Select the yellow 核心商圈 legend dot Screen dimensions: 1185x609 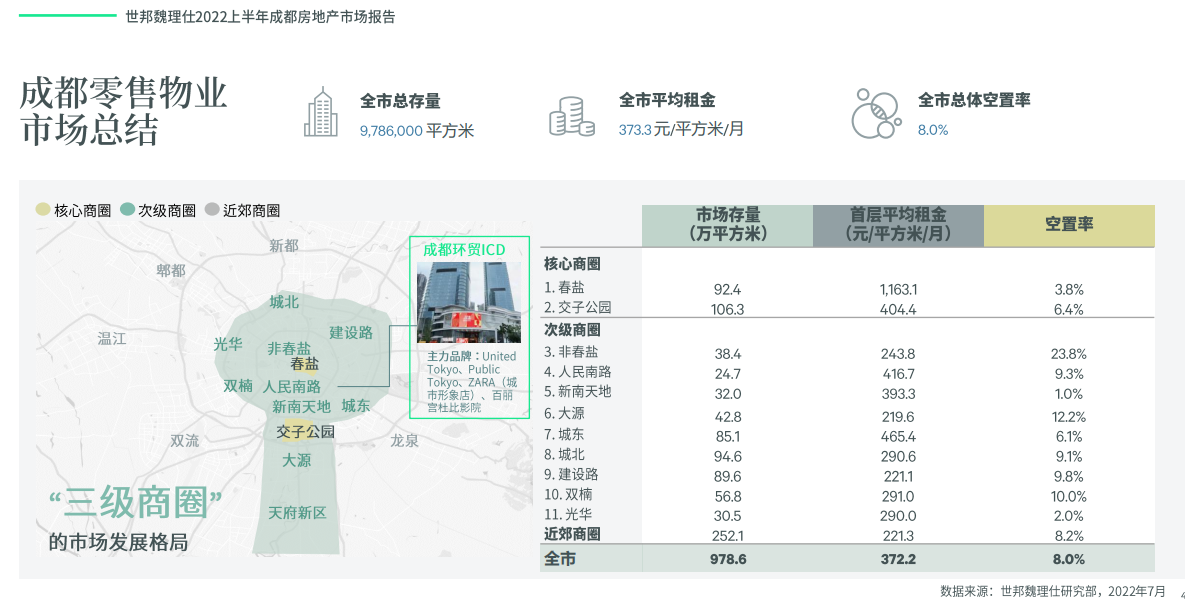tap(42, 210)
